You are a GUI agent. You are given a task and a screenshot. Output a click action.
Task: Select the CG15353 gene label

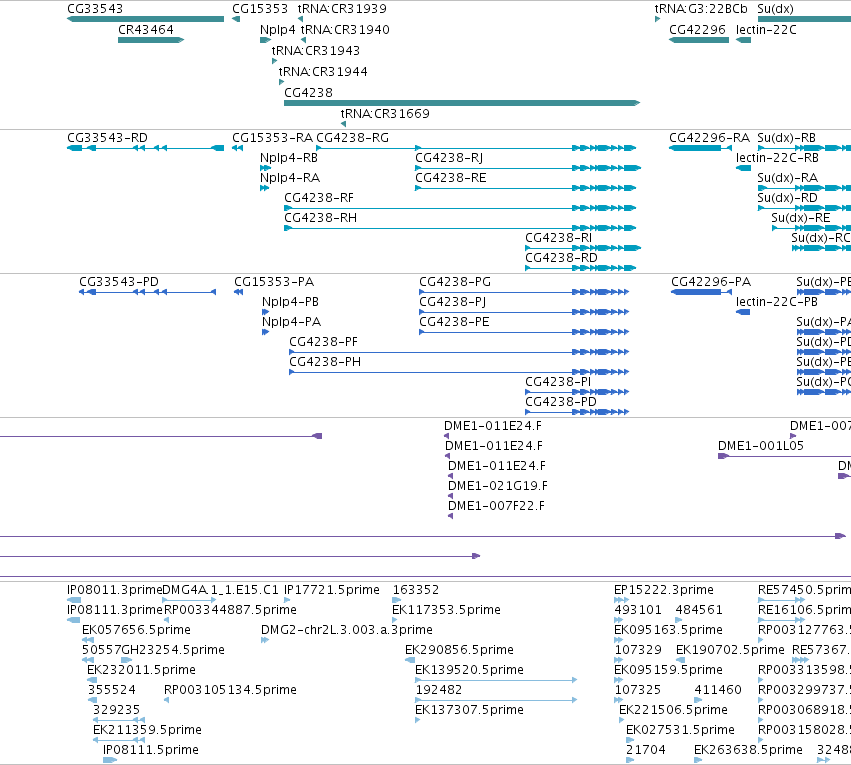(x=260, y=9)
